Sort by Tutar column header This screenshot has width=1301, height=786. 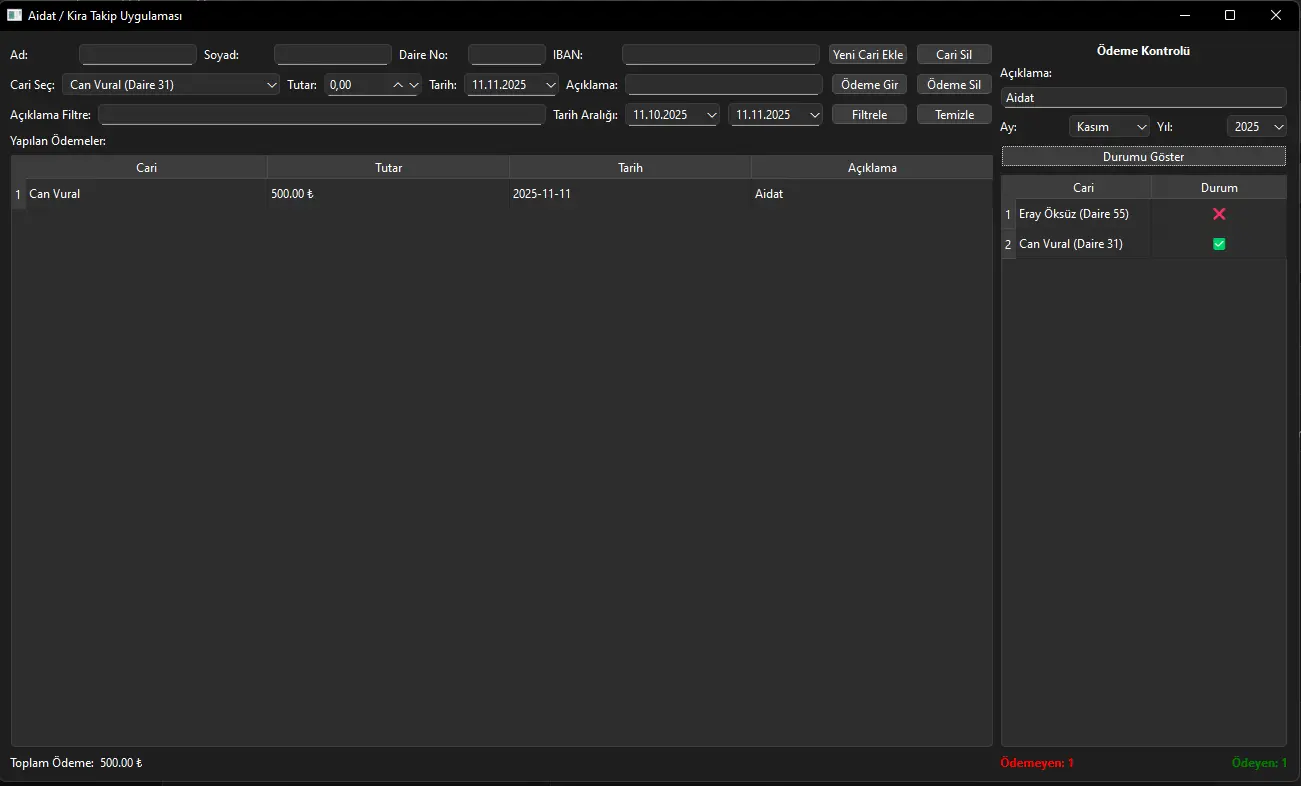click(x=388, y=168)
